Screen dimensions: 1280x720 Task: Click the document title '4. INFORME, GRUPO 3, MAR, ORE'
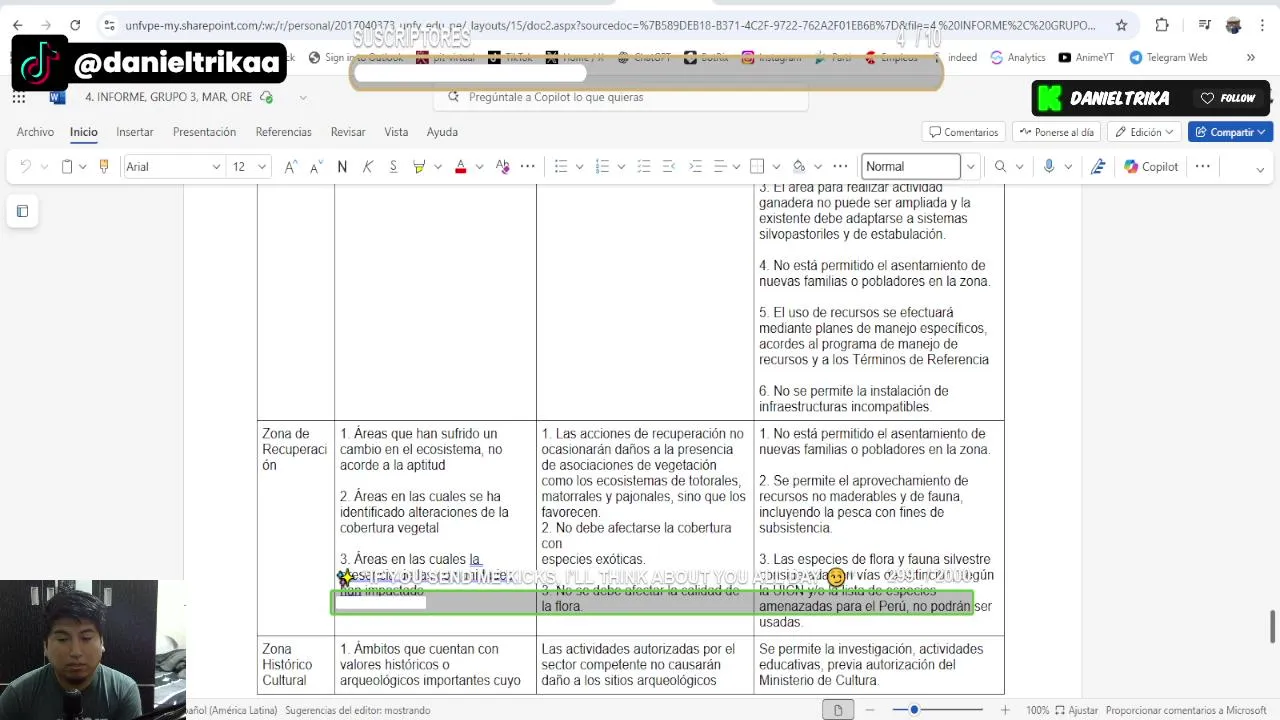click(x=168, y=97)
